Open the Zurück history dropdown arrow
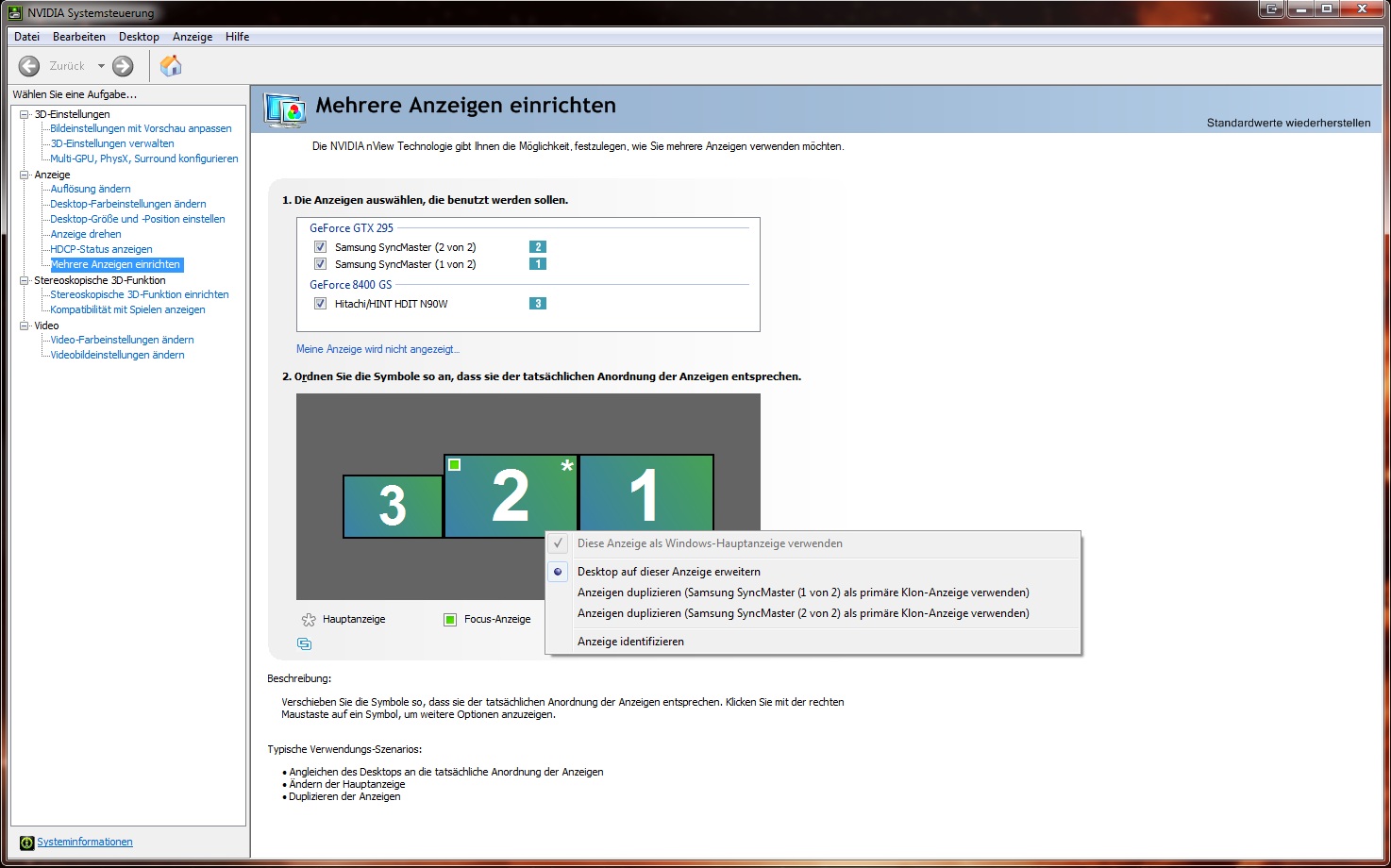 click(x=101, y=66)
